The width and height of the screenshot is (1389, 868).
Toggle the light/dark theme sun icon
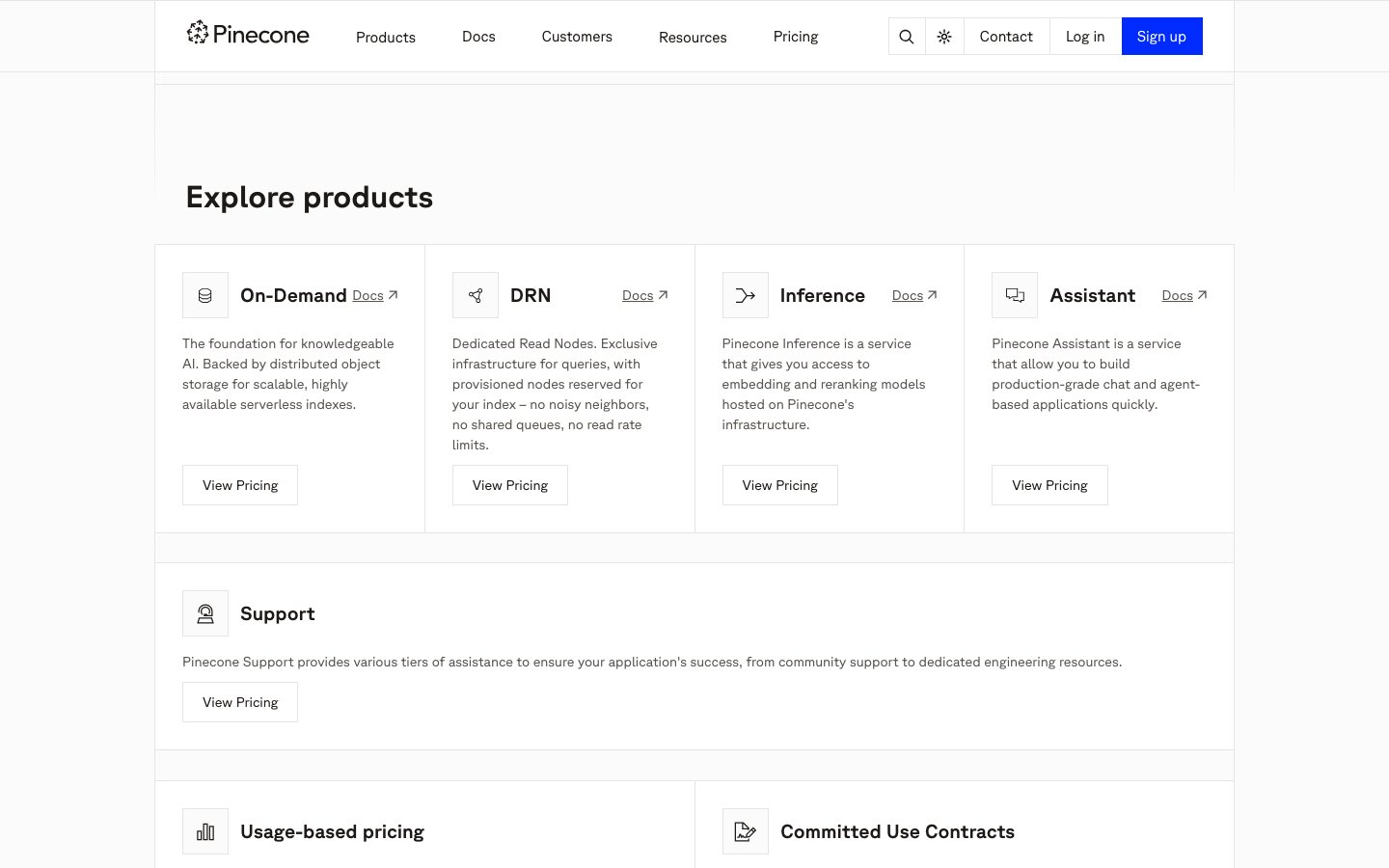[x=944, y=37]
